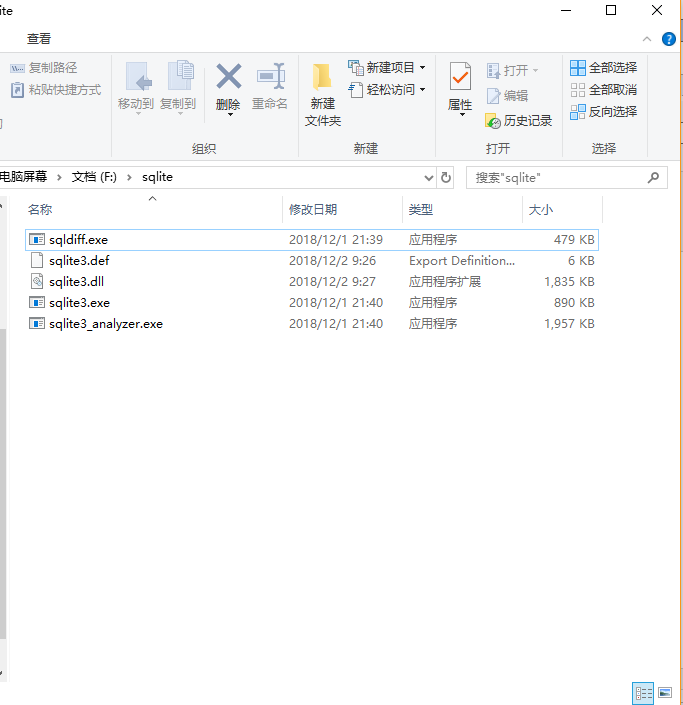
Task: Sort by the Name column header
Action: pyautogui.click(x=153, y=210)
